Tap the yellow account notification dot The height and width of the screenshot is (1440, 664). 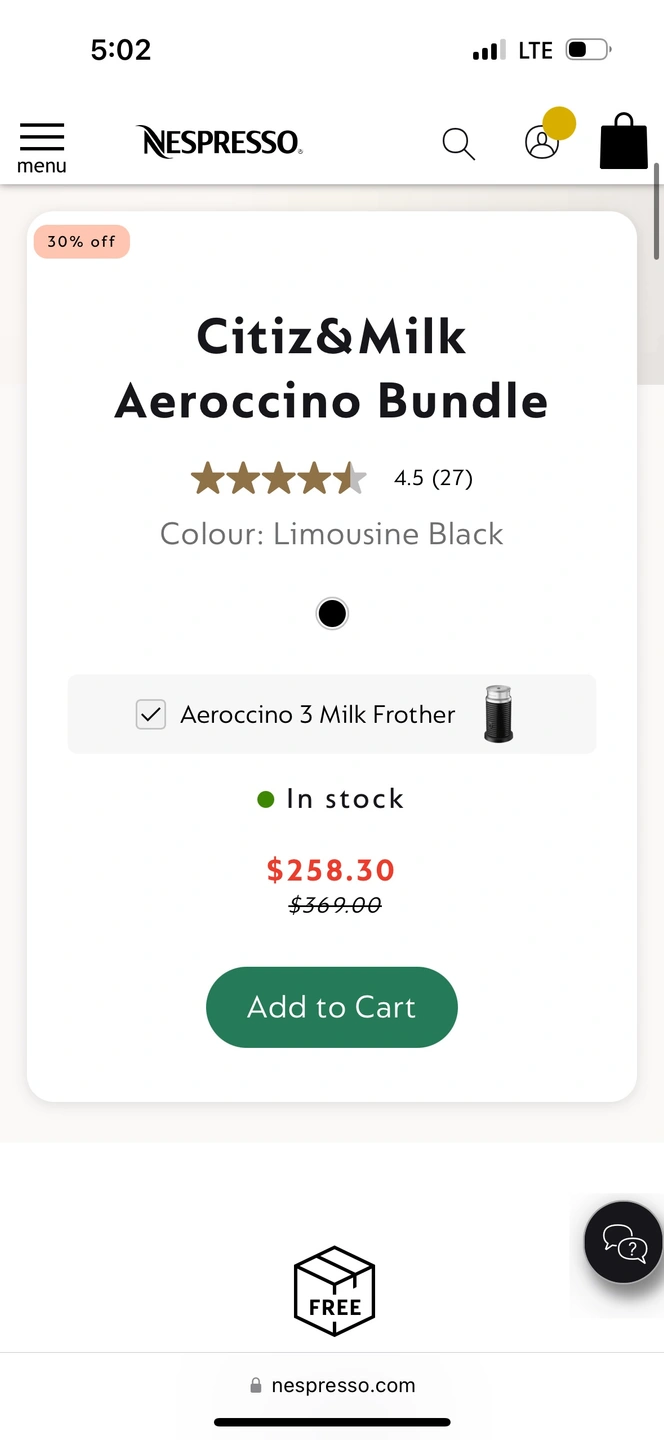559,123
